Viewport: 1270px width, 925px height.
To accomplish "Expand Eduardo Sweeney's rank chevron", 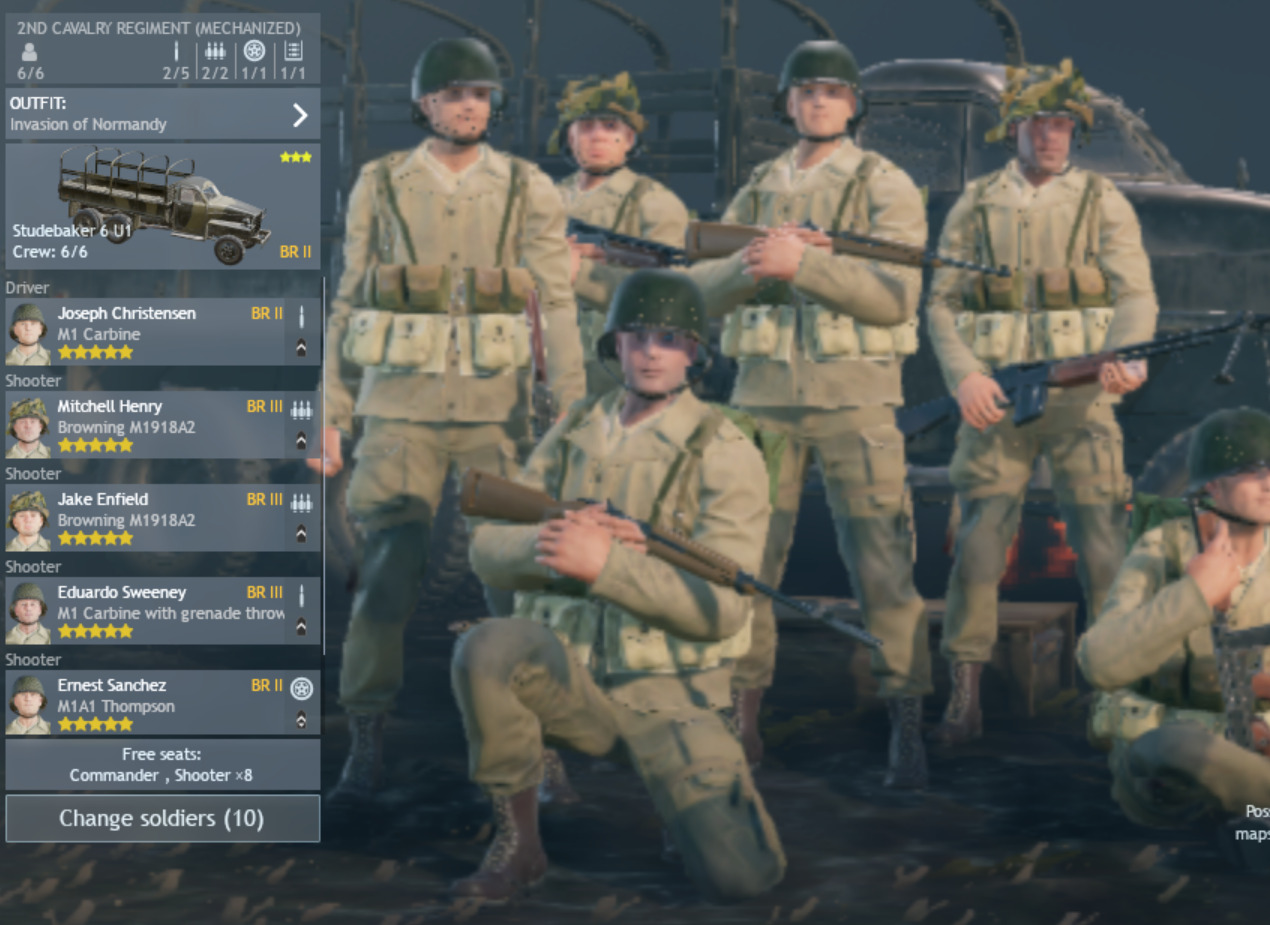I will [301, 627].
